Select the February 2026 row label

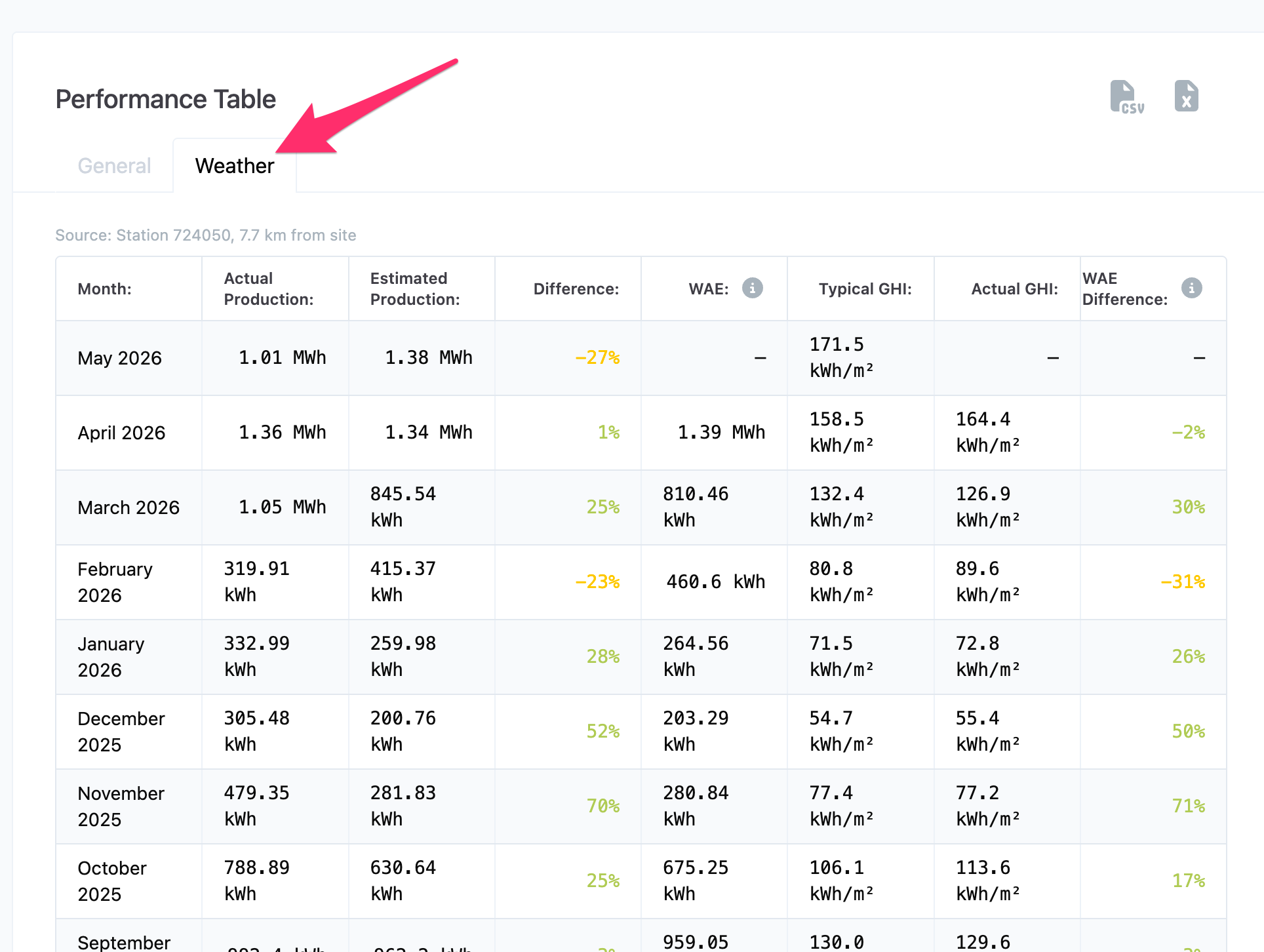[115, 582]
